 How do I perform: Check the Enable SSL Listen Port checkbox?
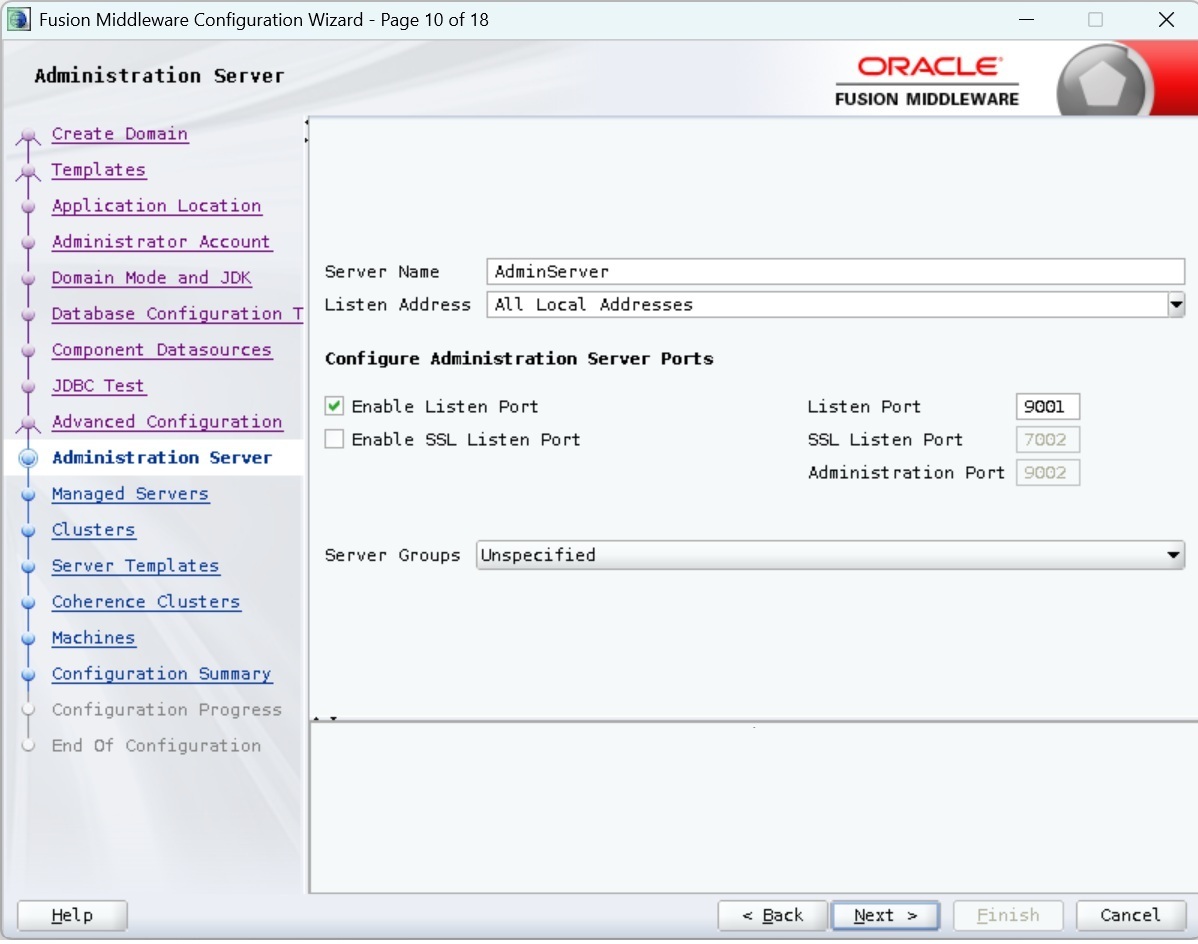coord(334,439)
